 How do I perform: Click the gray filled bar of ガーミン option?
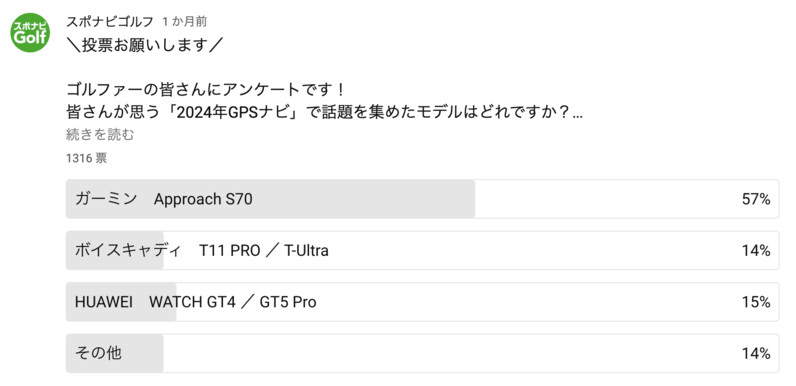pyautogui.click(x=271, y=199)
